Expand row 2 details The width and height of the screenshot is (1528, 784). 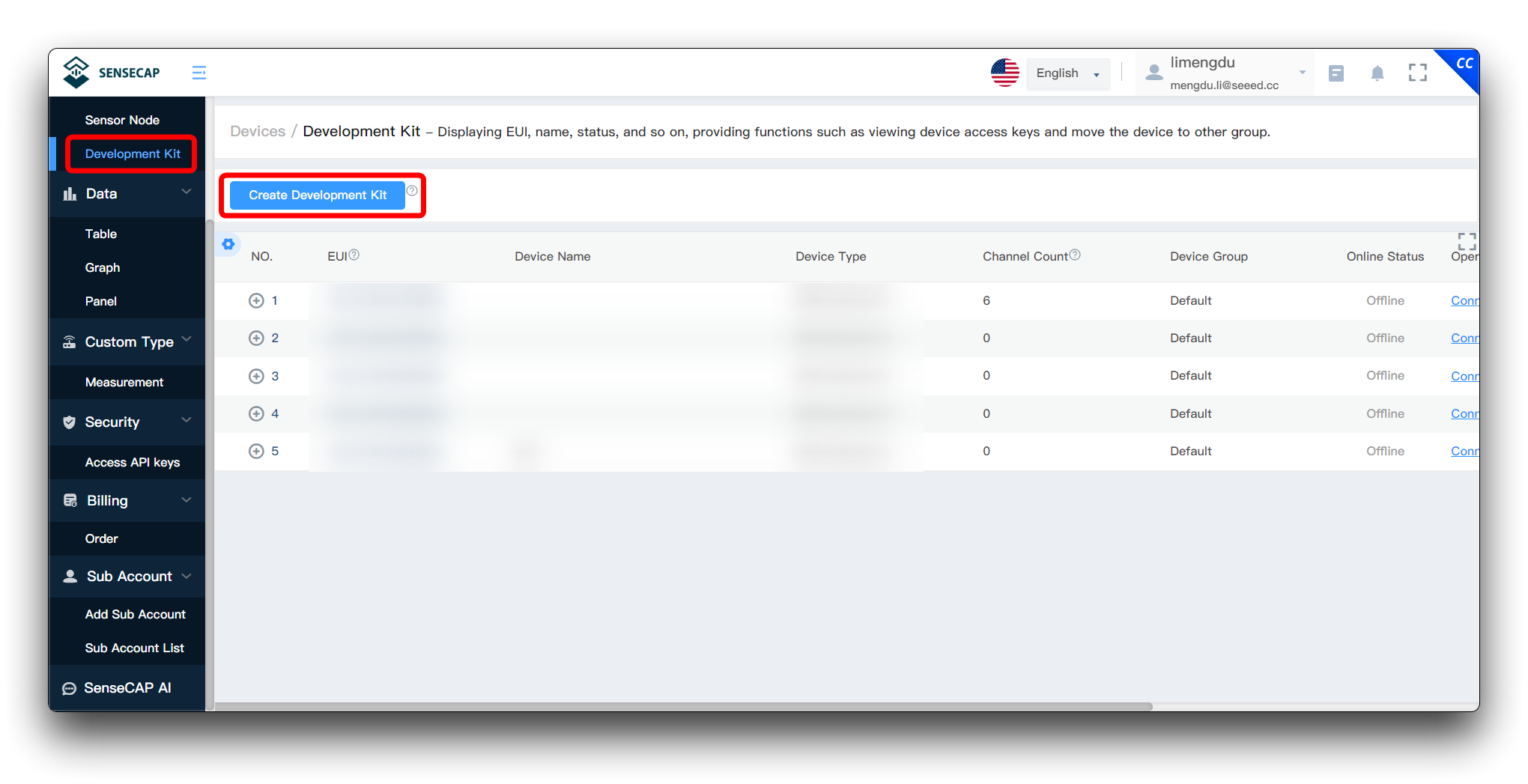click(x=256, y=338)
